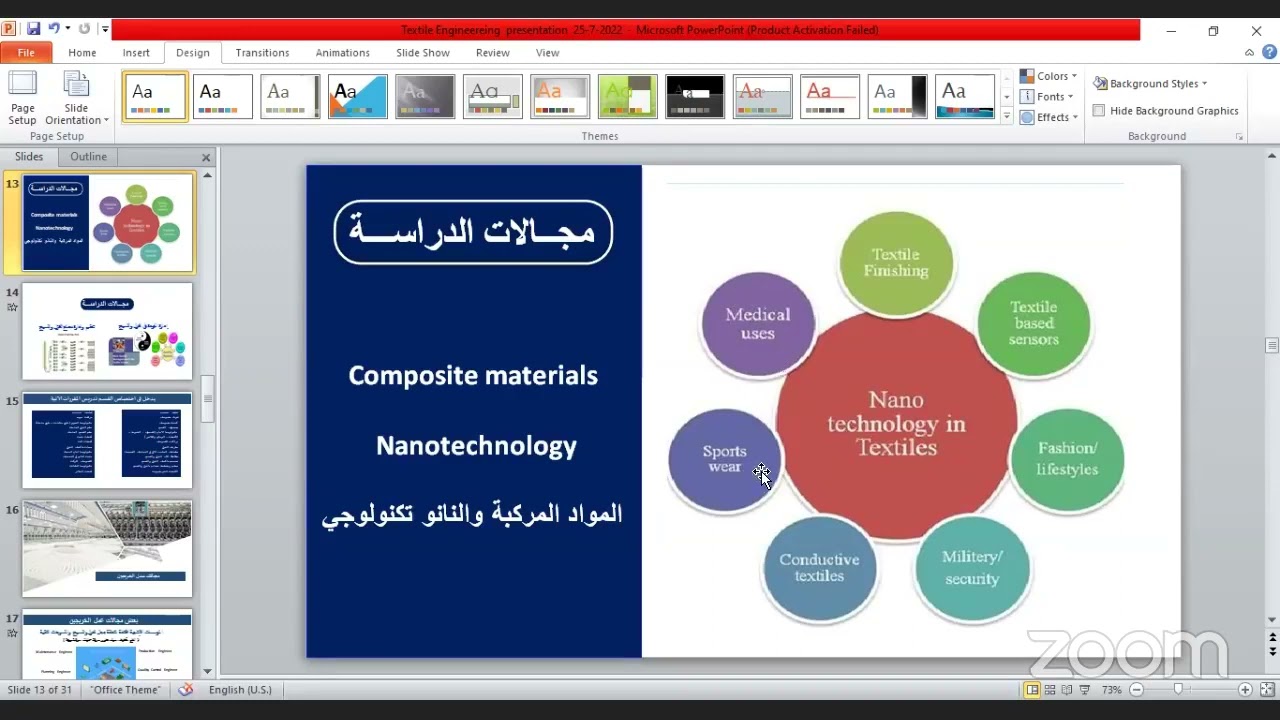The image size is (1280, 720).
Task: Open the theme Fonts dropdown
Action: click(x=1046, y=97)
